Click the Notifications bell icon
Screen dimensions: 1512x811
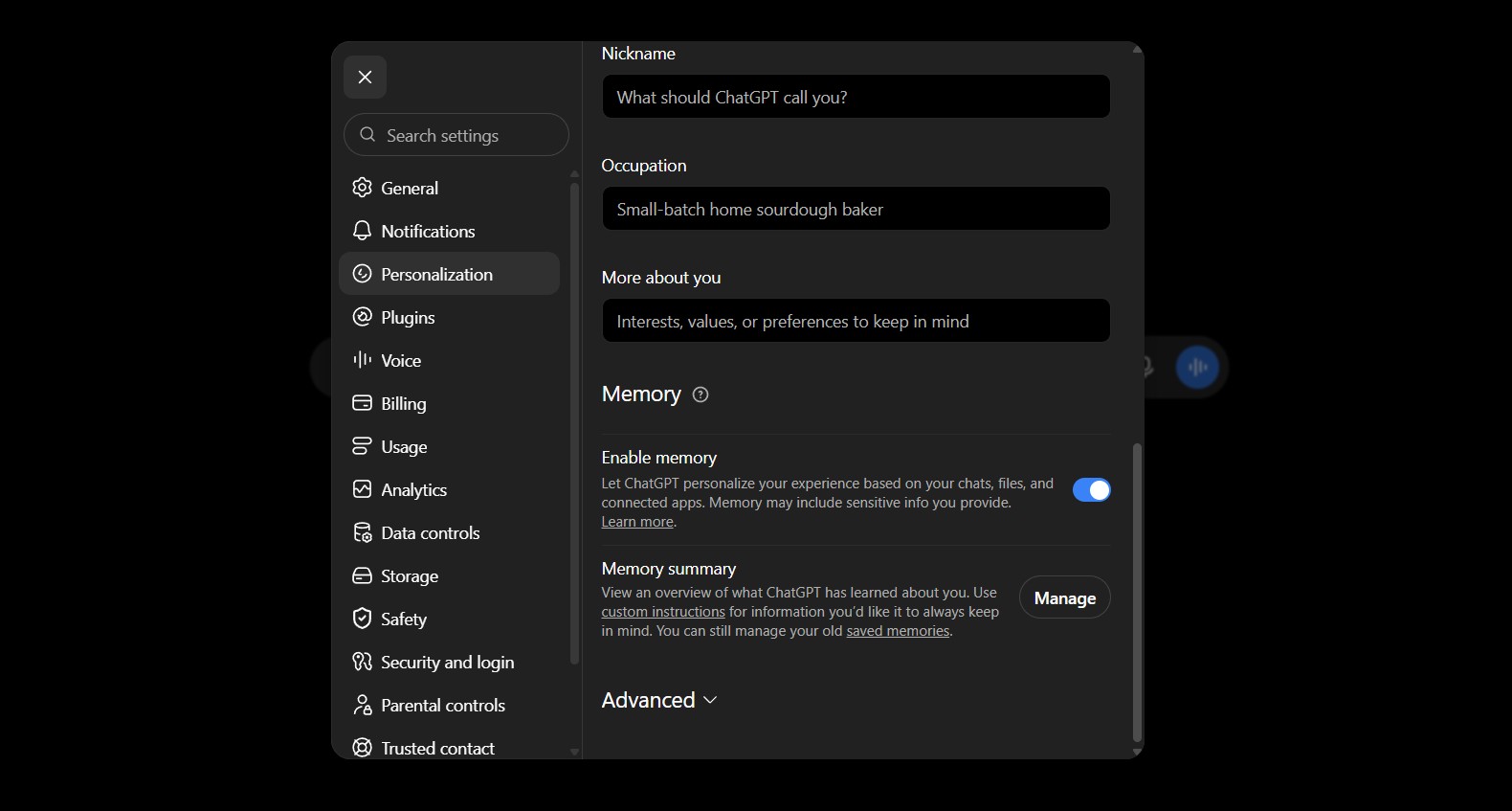(362, 231)
